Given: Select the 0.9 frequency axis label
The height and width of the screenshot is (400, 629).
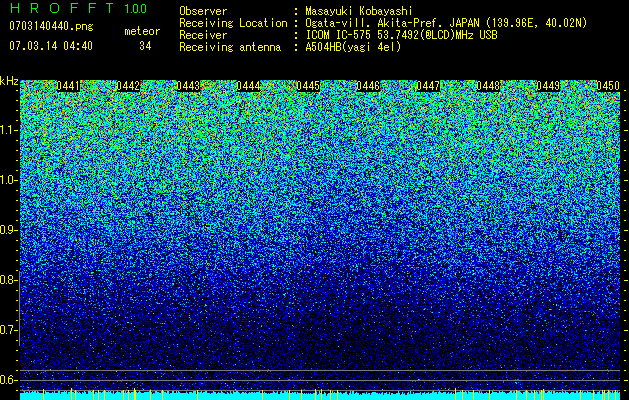Looking at the screenshot, I should point(8,230).
